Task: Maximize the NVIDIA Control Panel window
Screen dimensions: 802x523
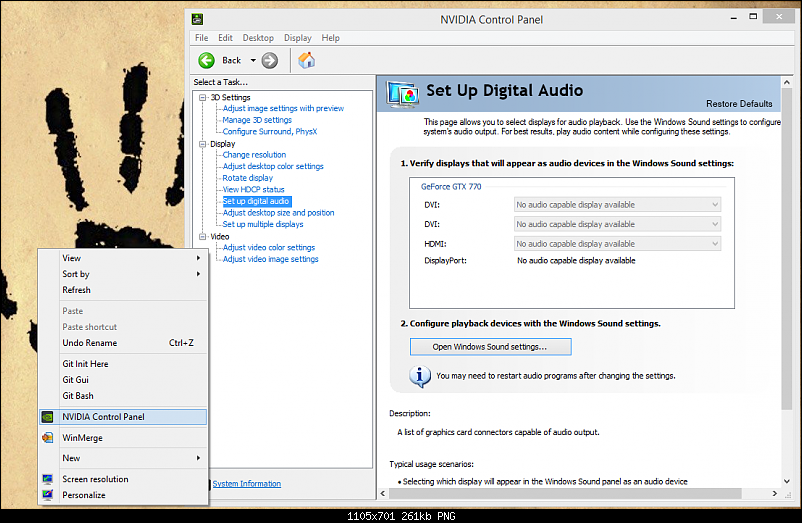Action: click(x=753, y=17)
